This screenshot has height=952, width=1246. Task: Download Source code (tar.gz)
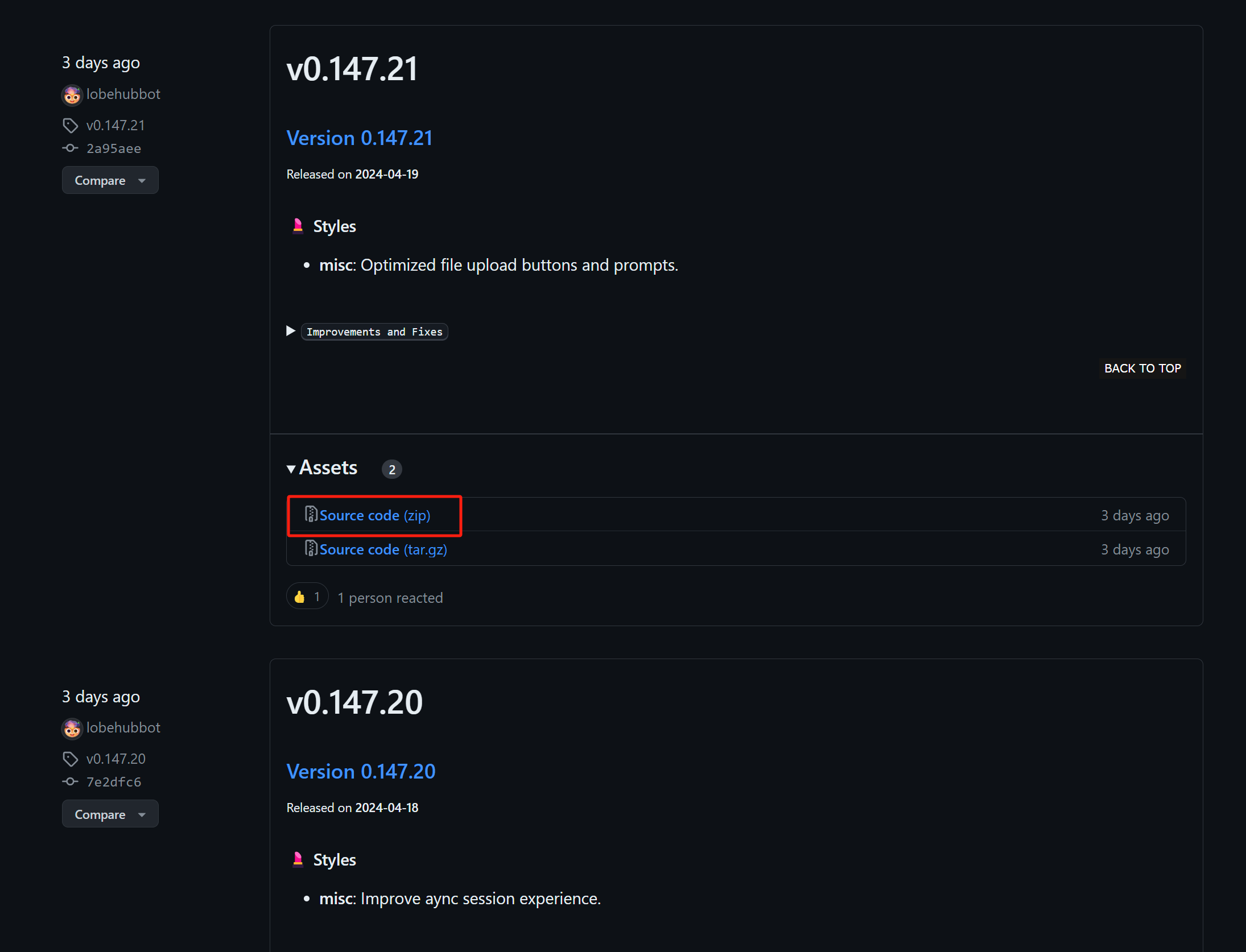383,549
